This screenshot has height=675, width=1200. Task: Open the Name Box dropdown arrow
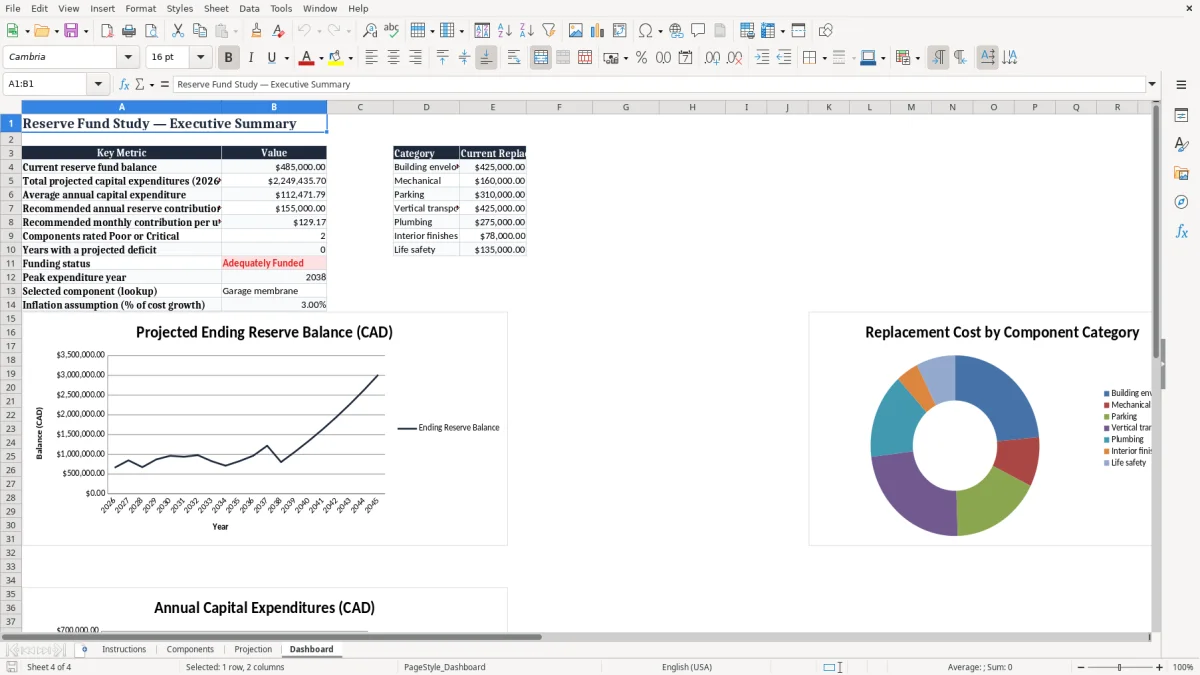(x=99, y=84)
